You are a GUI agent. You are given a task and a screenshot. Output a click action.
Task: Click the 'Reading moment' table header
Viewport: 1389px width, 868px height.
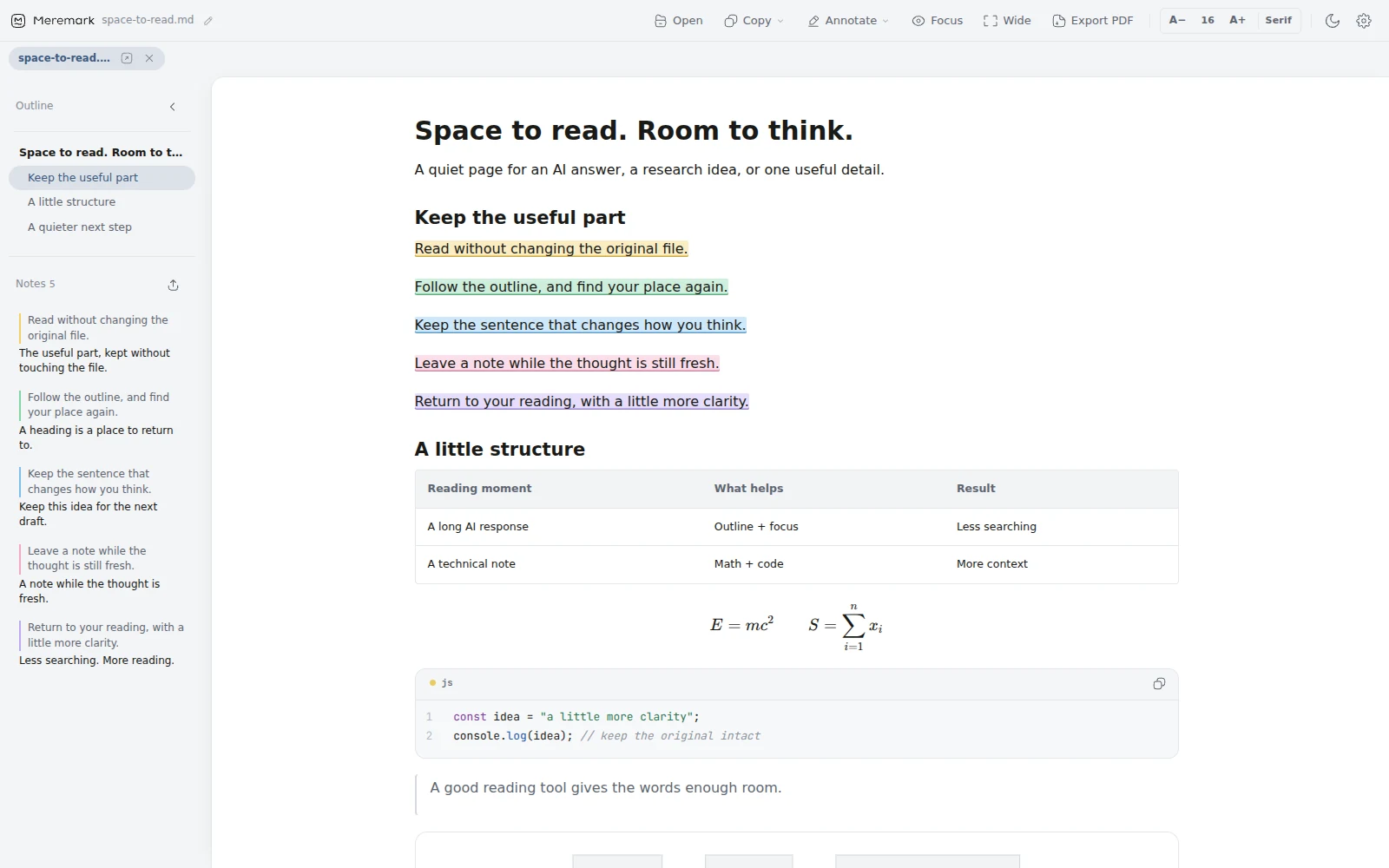click(479, 489)
